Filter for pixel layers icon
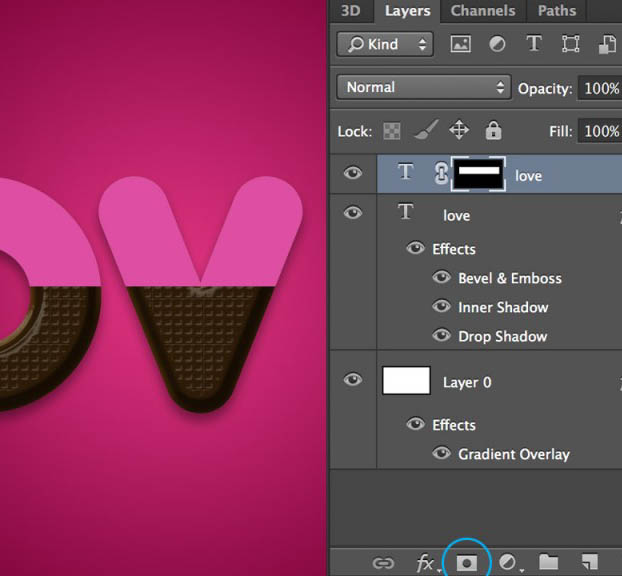 461,44
